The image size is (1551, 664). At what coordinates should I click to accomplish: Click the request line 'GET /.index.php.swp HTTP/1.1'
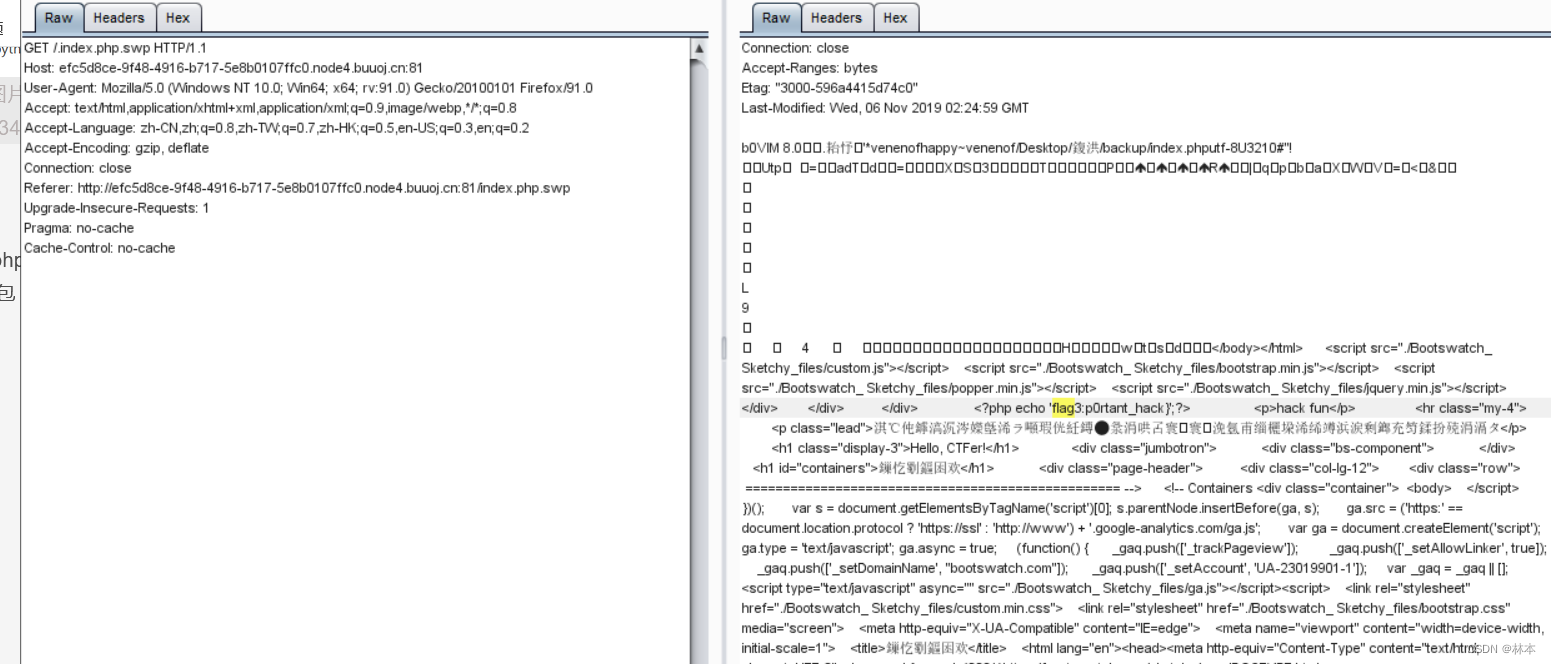(115, 48)
